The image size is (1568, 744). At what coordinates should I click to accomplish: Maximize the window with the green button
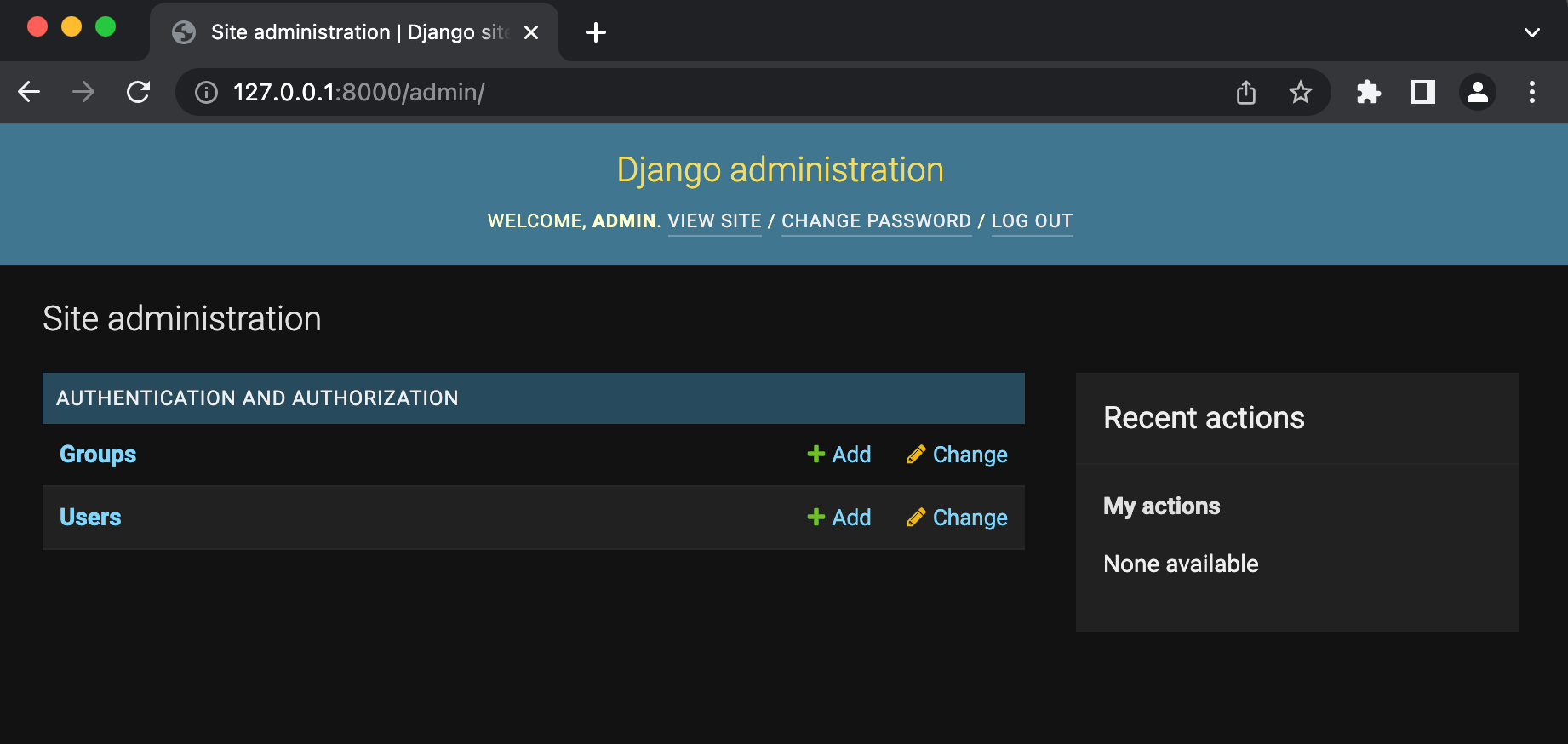pos(106,27)
